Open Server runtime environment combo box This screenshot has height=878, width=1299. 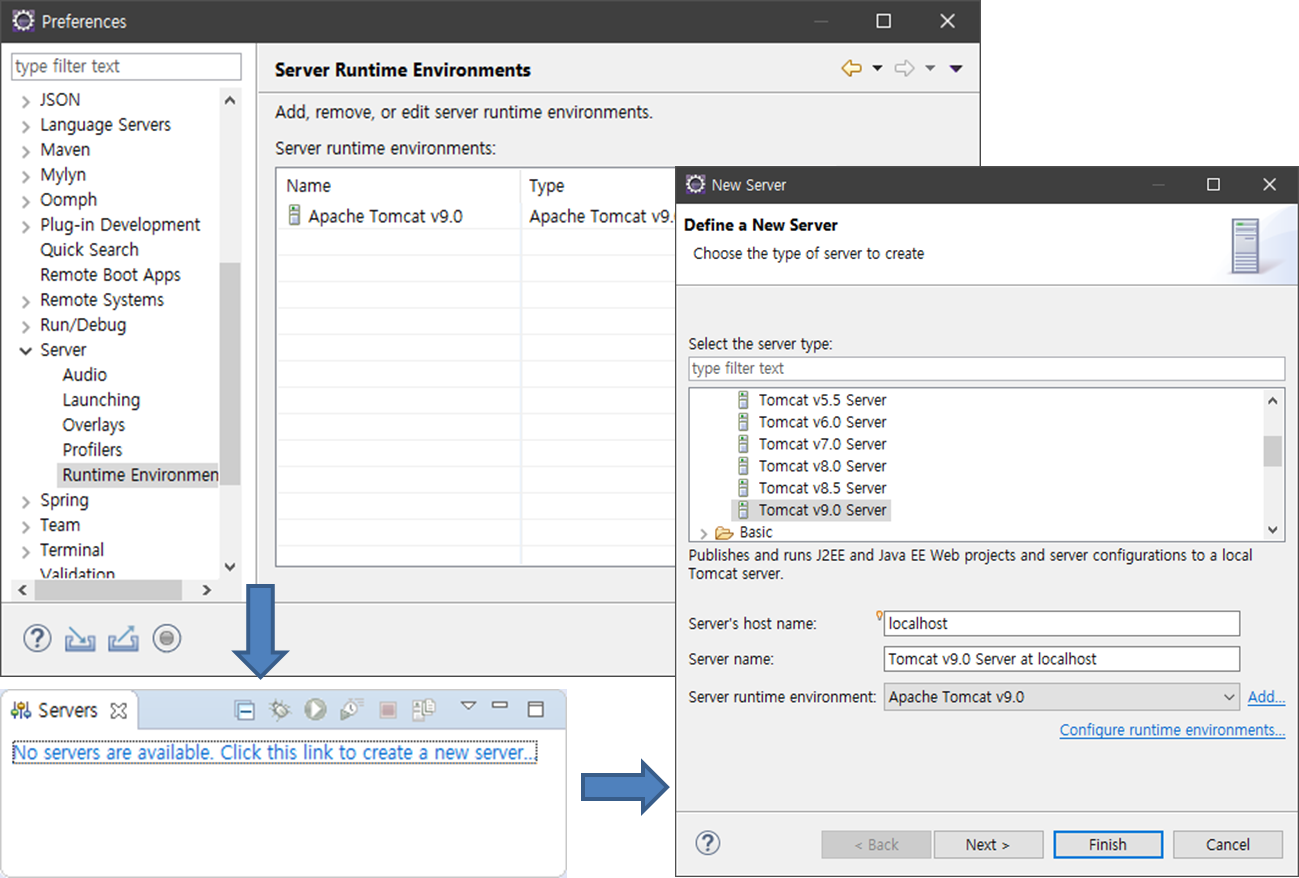tap(1062, 697)
